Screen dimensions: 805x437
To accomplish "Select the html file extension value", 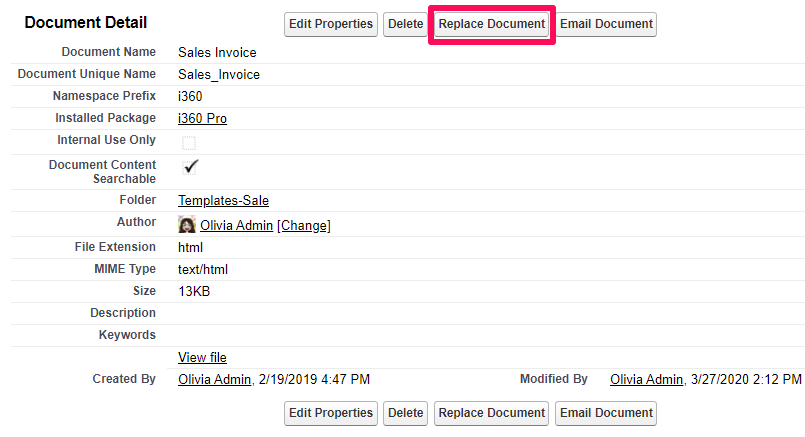I will click(x=190, y=248).
